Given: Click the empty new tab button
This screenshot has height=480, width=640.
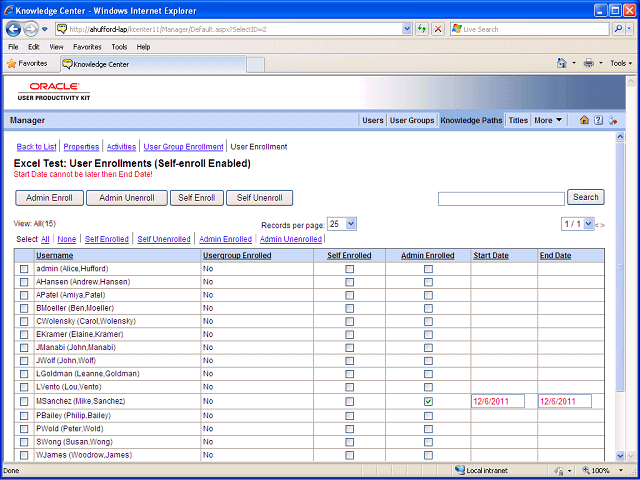Looking at the screenshot, I should (256, 65).
